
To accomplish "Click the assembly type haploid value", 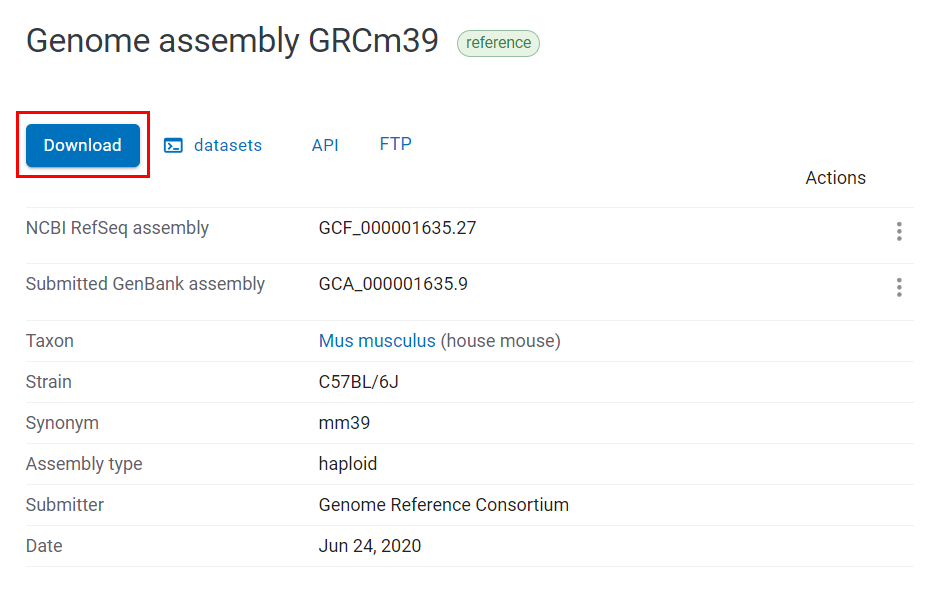I will tap(347, 464).
